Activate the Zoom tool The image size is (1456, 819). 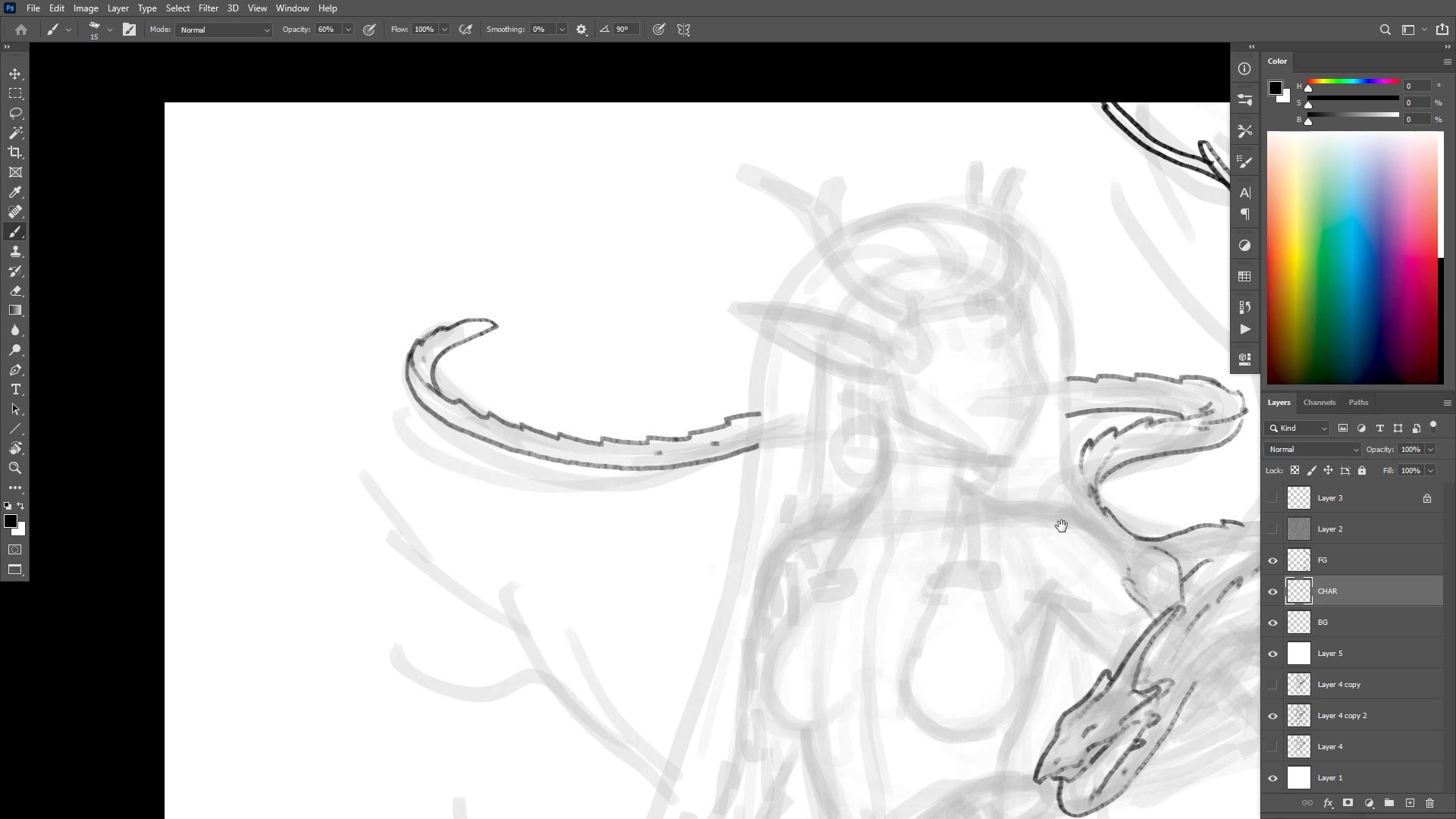pyautogui.click(x=15, y=469)
